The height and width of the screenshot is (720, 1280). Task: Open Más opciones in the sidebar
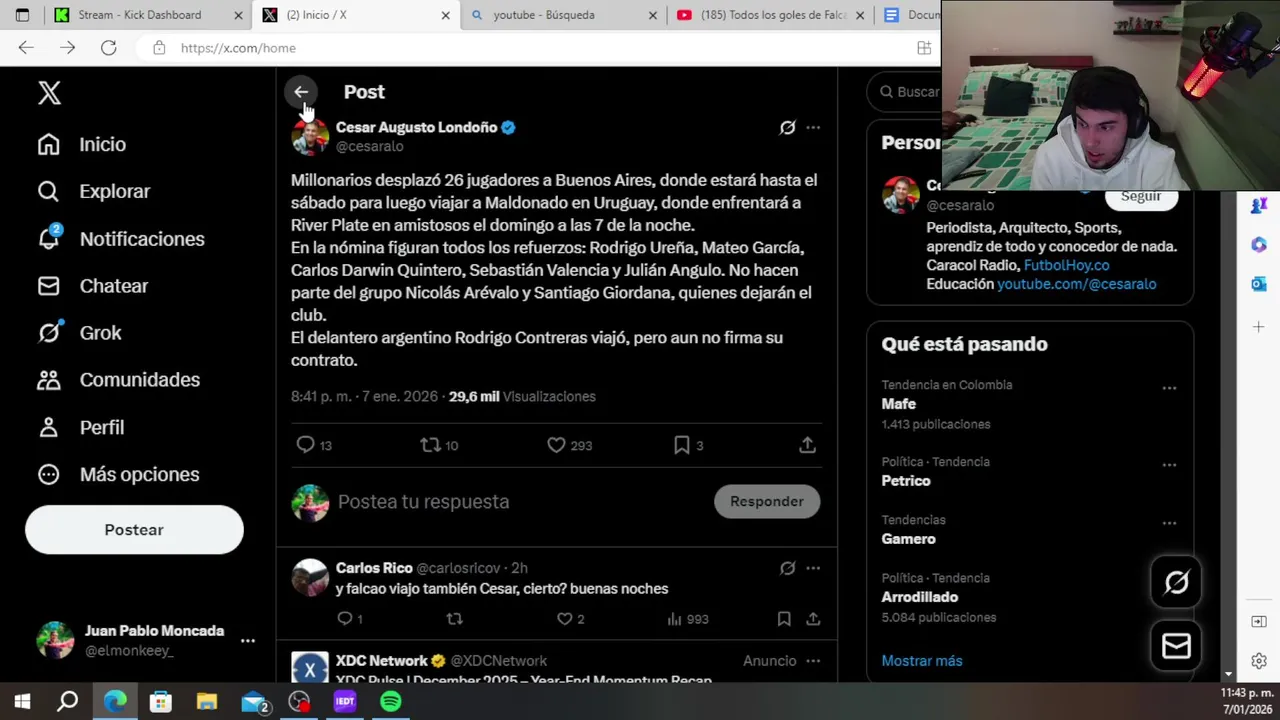pyautogui.click(x=118, y=474)
